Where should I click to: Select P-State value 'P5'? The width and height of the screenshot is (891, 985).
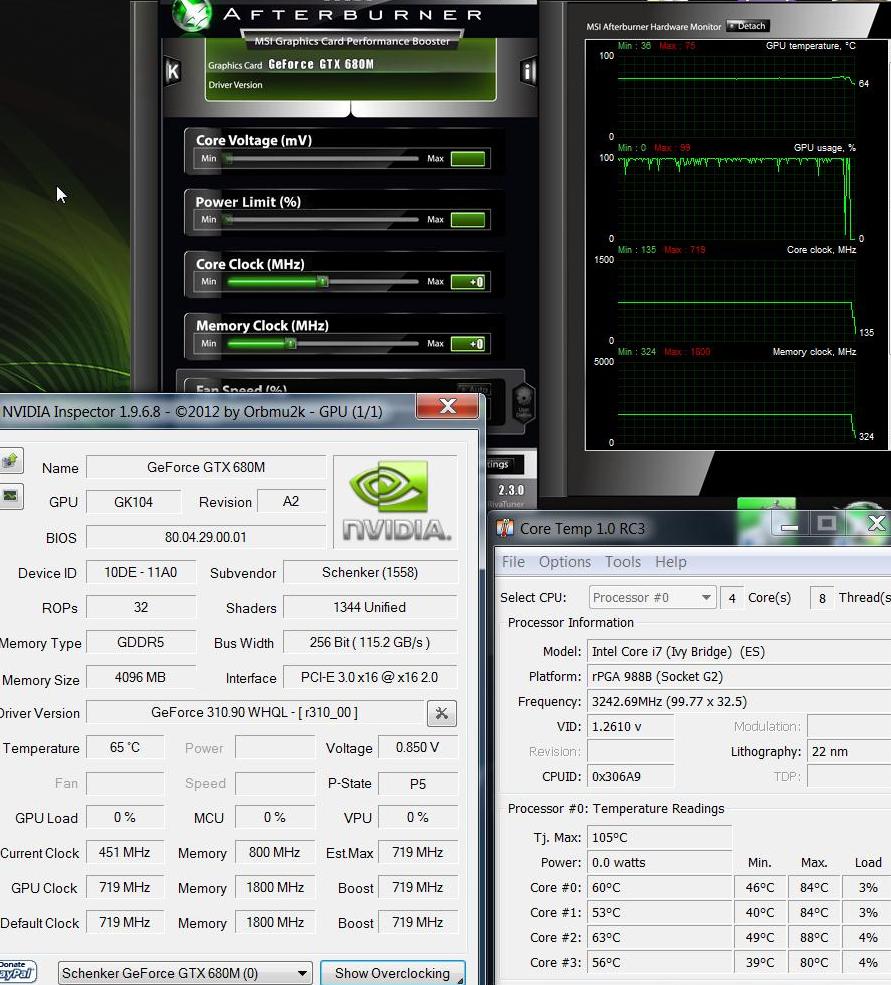tap(417, 783)
